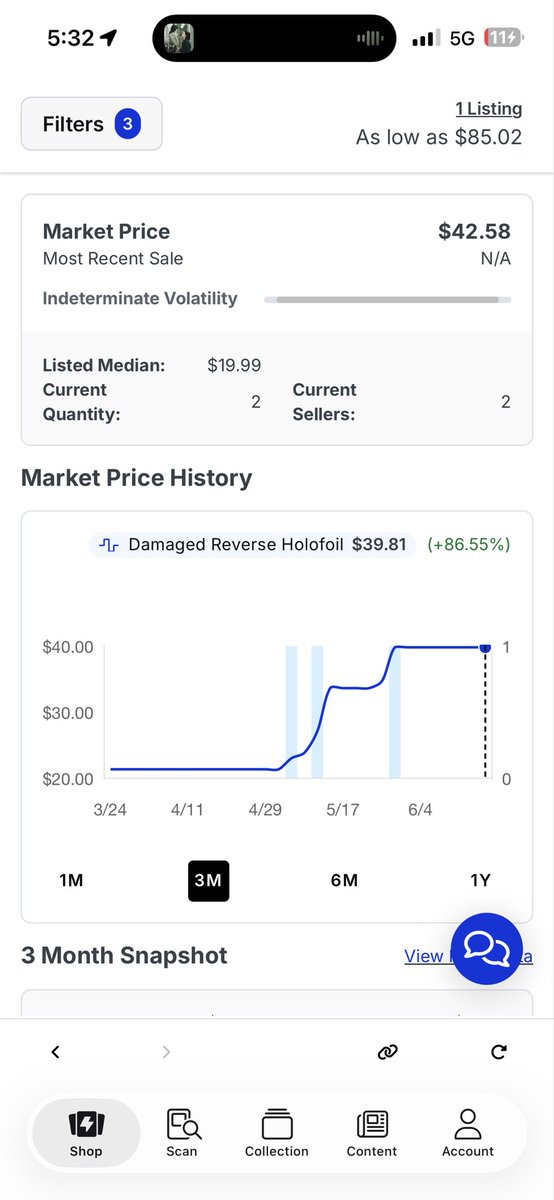Image resolution: width=554 pixels, height=1200 pixels.
Task: Tap the Dynamic Island audio indicator
Action: [x=370, y=39]
